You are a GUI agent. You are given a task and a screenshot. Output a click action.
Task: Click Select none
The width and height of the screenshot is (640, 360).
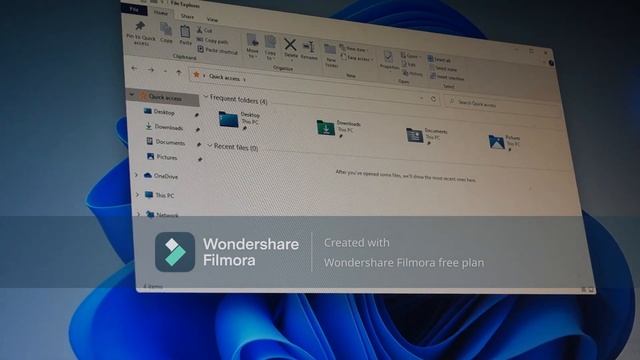point(443,69)
